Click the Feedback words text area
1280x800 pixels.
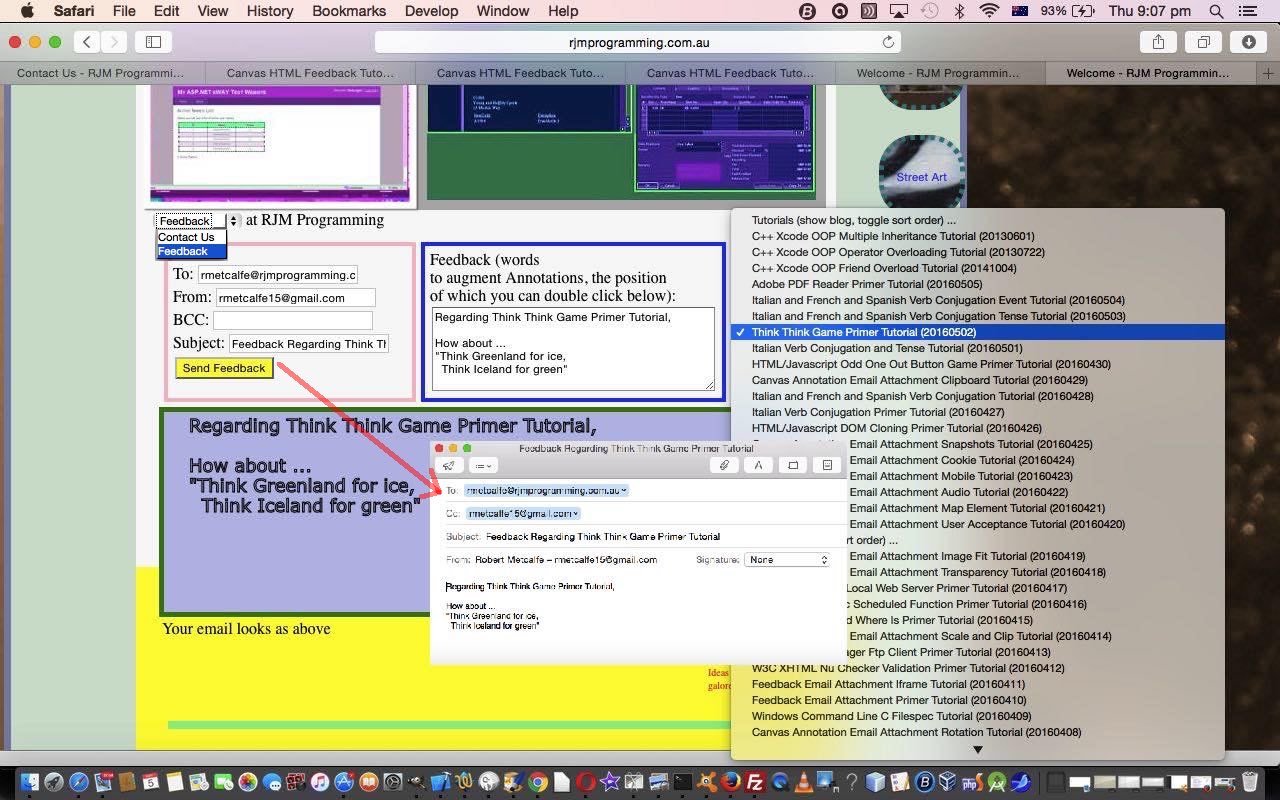pyautogui.click(x=574, y=349)
